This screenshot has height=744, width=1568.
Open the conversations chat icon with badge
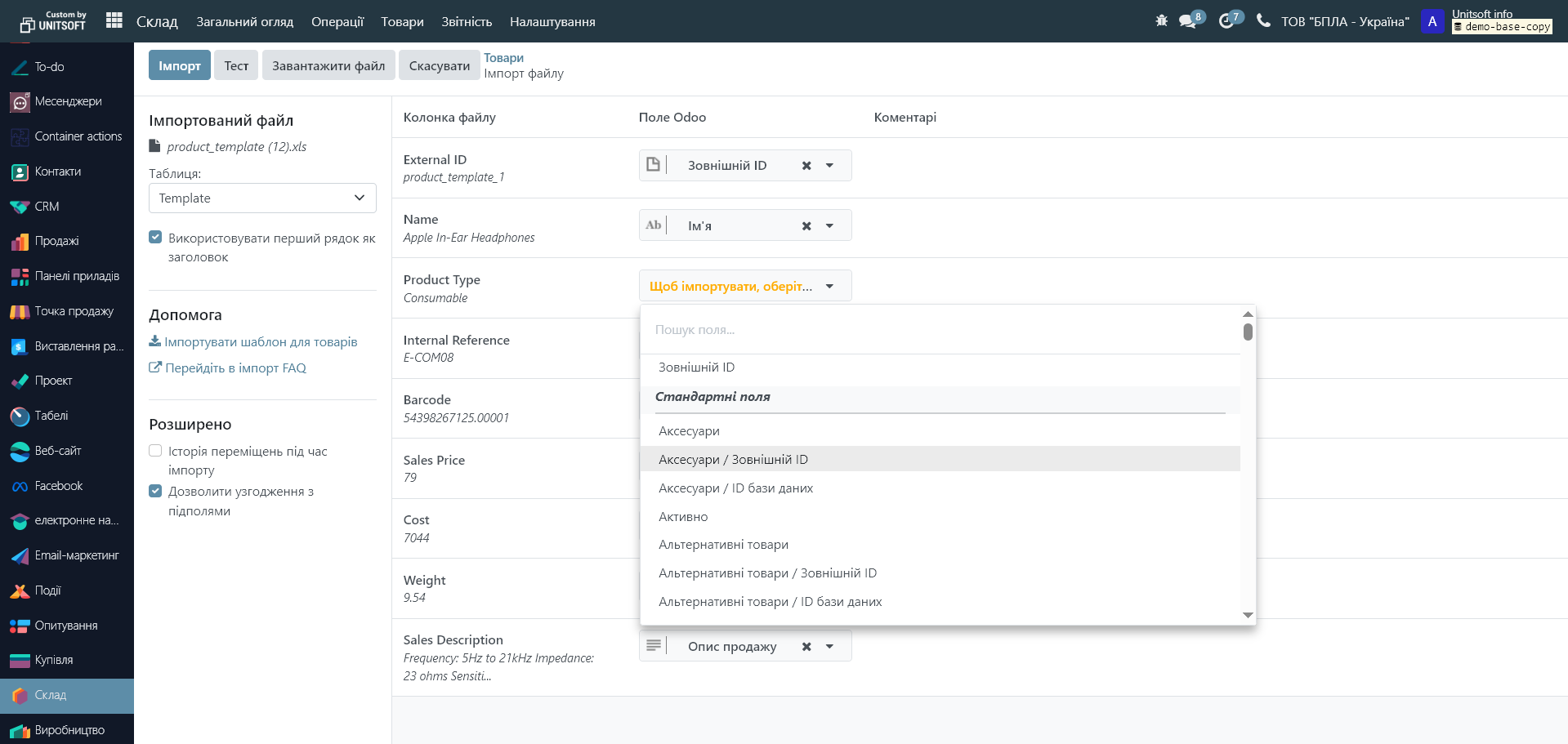[1188, 21]
